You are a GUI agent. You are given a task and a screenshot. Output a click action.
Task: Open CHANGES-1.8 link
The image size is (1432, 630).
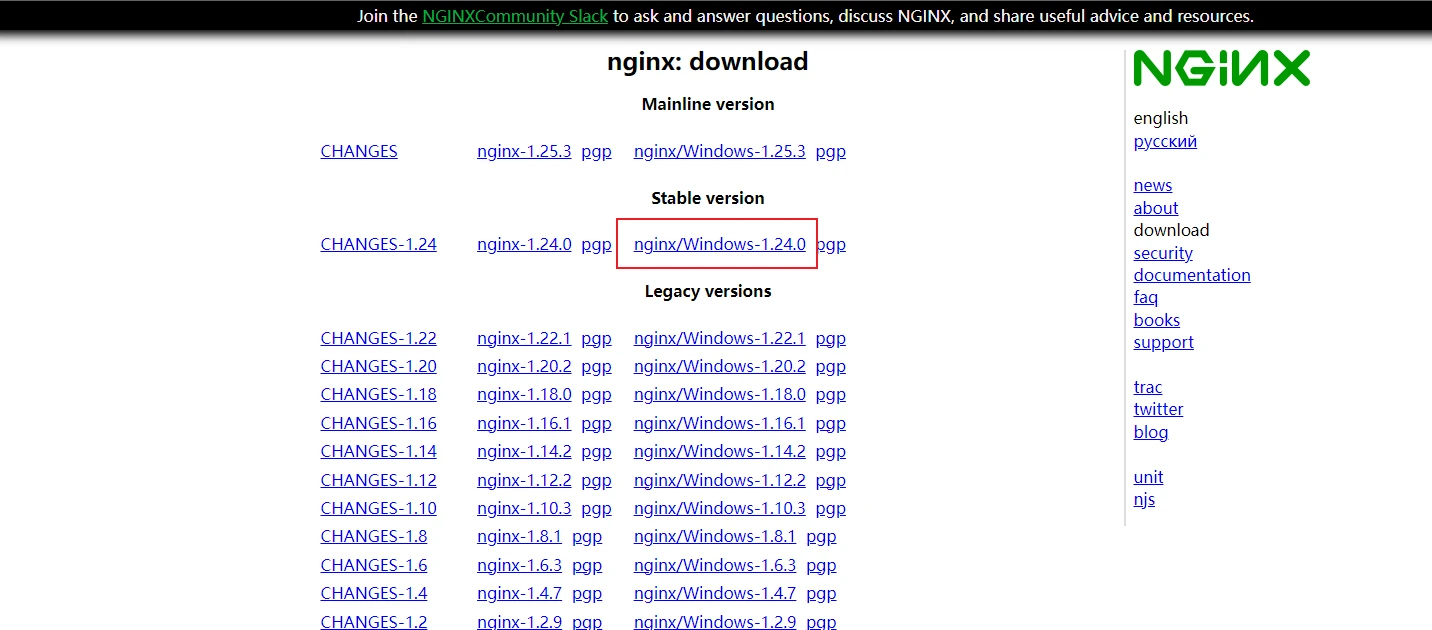point(373,536)
